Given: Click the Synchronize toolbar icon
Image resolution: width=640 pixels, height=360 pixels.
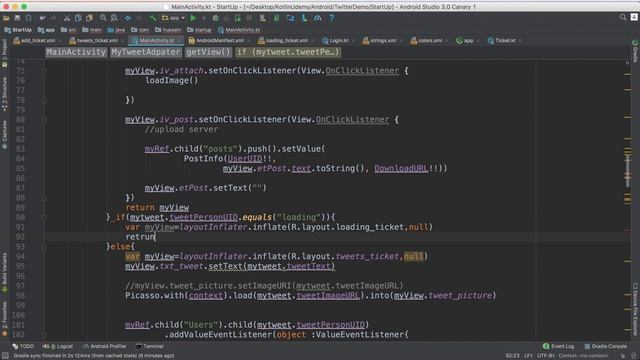Looking at the screenshot, I should pos(28,18).
